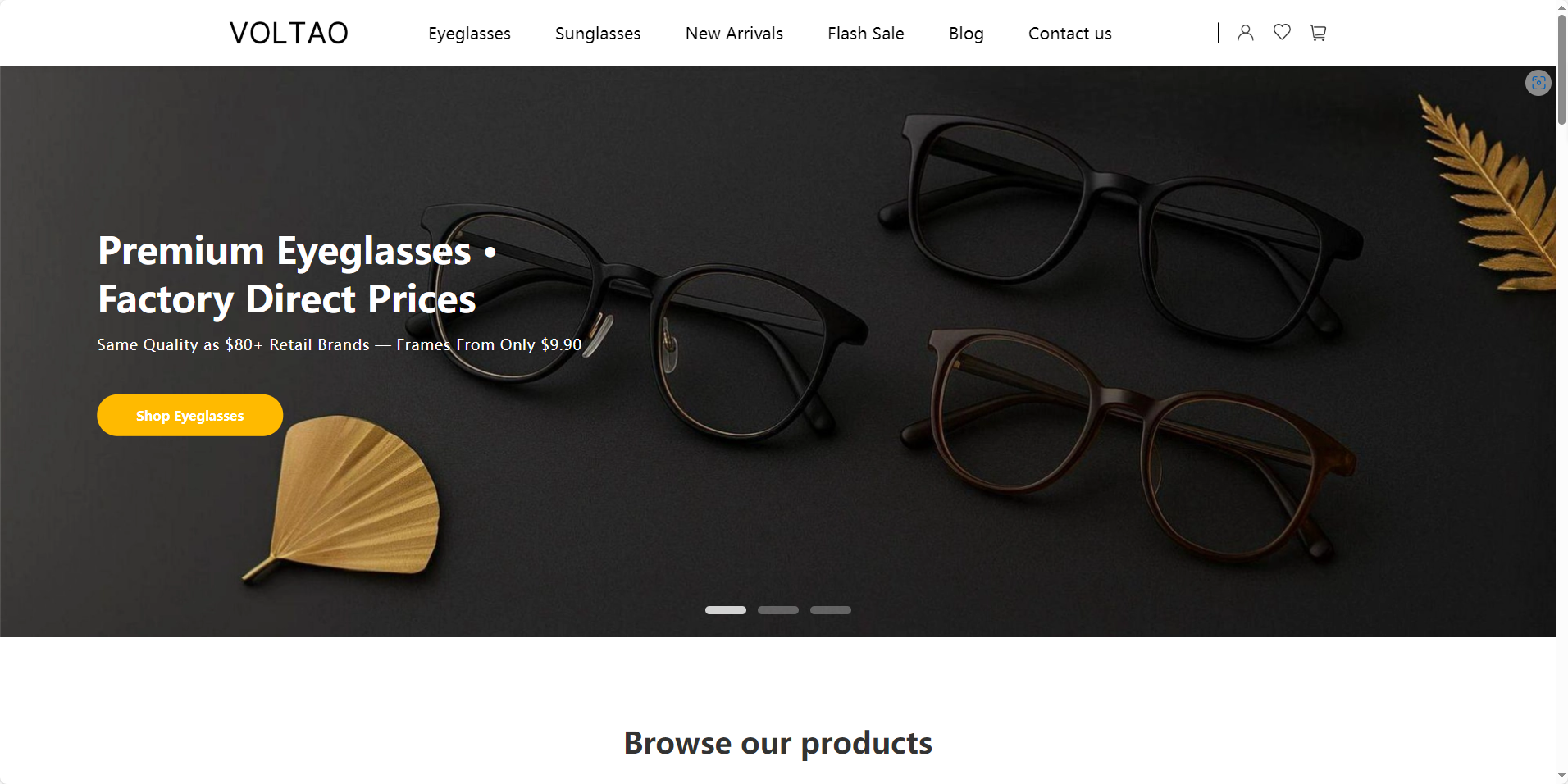Open the wishlist heart icon
This screenshot has height=784, width=1568.
point(1282,32)
